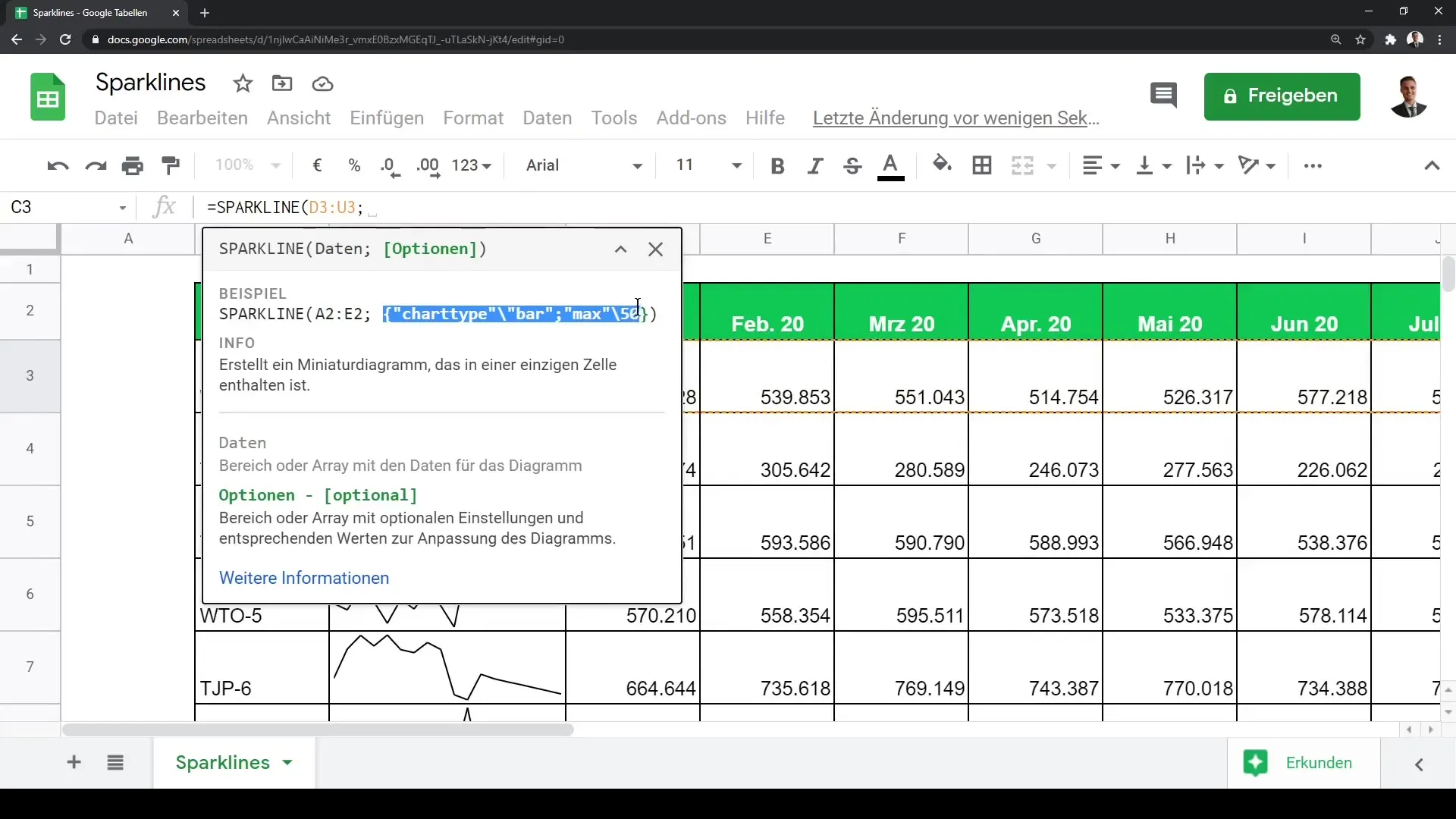Click the merge cells icon

(1023, 165)
